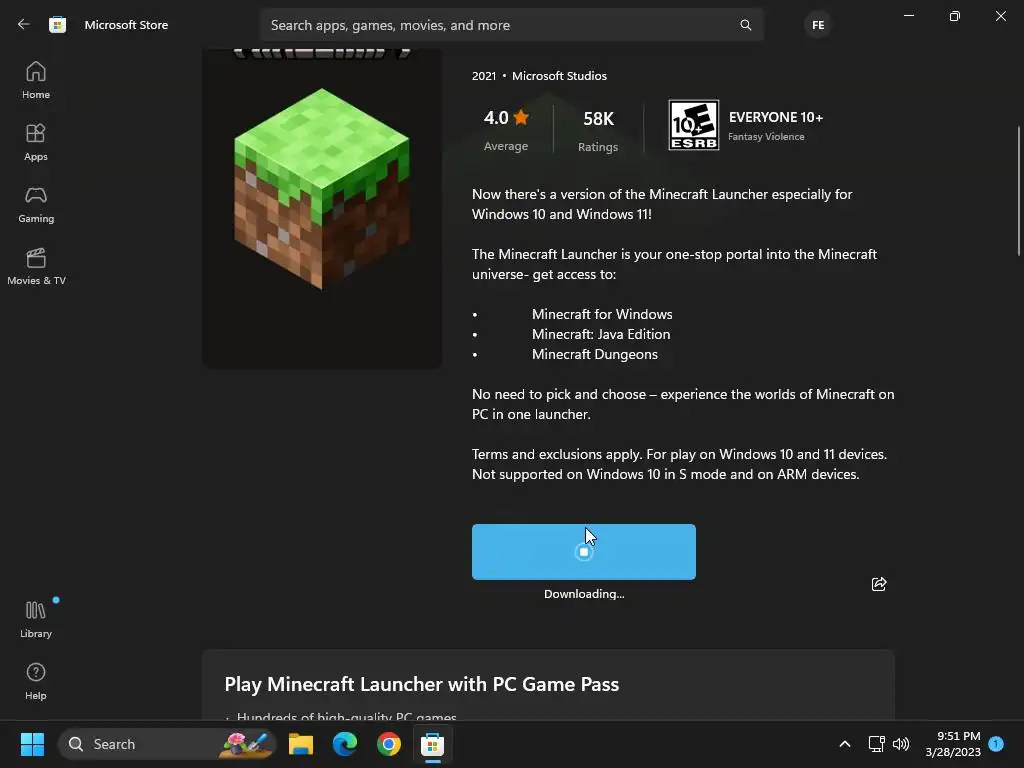
Task: Open the Home section in the sidebar
Action: click(x=36, y=80)
